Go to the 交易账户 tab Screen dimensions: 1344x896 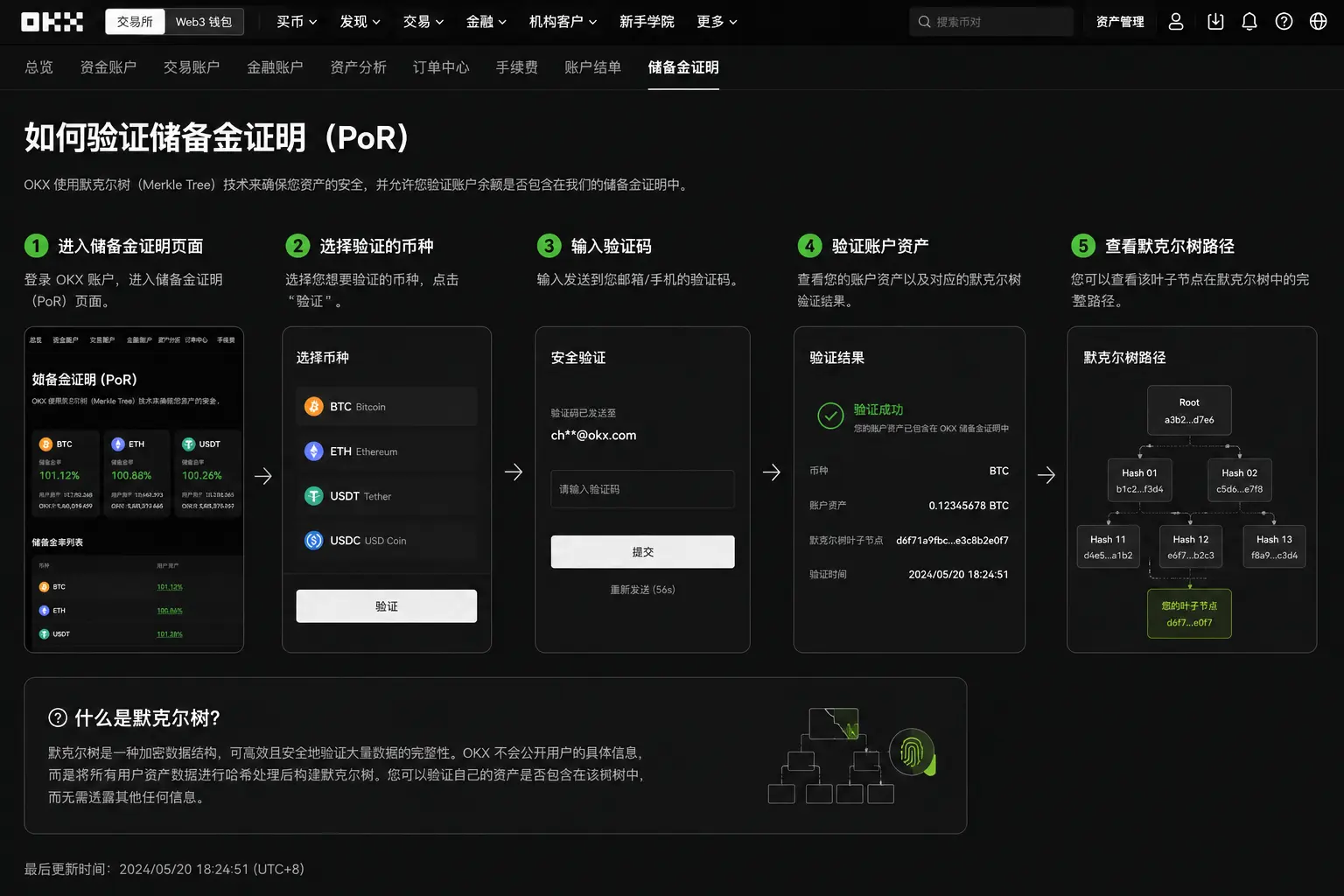192,67
